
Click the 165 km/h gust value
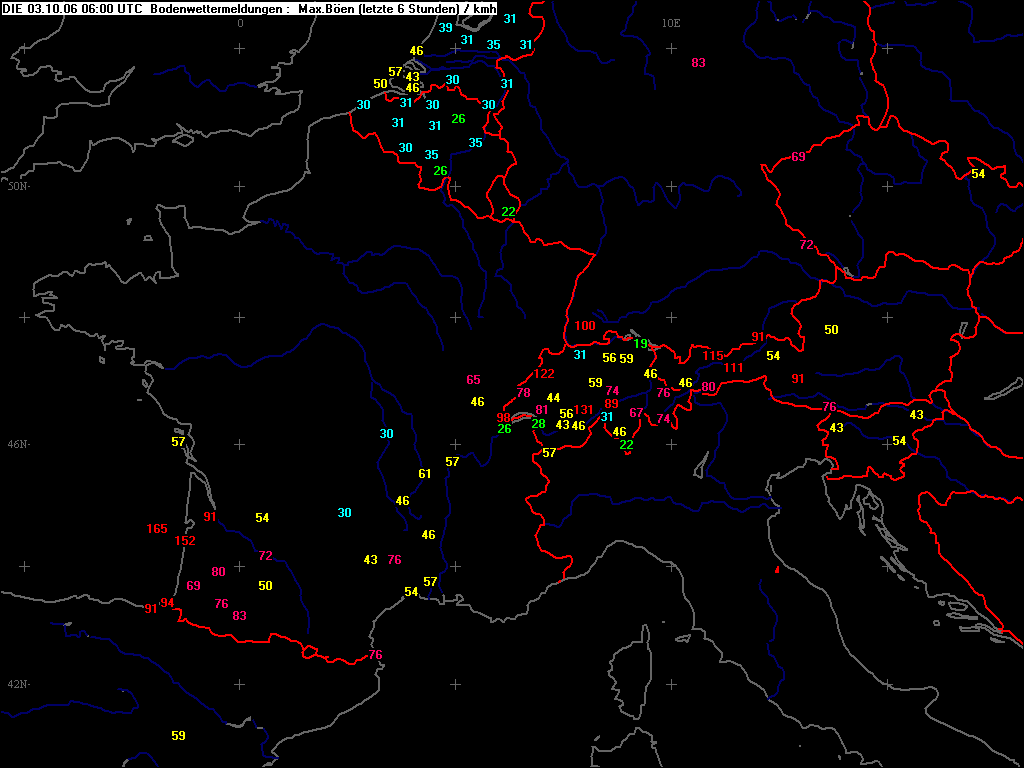[157, 529]
